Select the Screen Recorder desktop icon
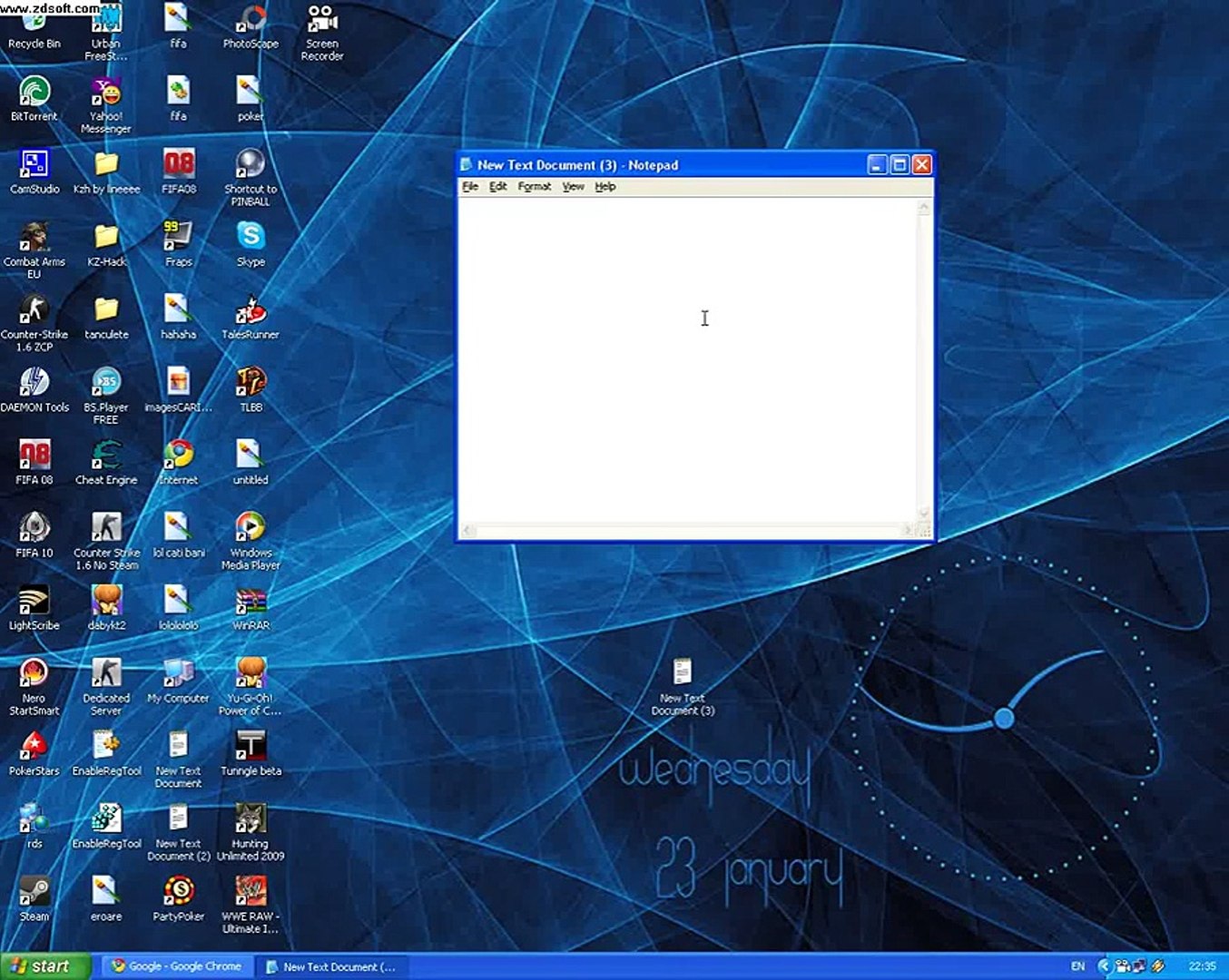 (x=322, y=33)
